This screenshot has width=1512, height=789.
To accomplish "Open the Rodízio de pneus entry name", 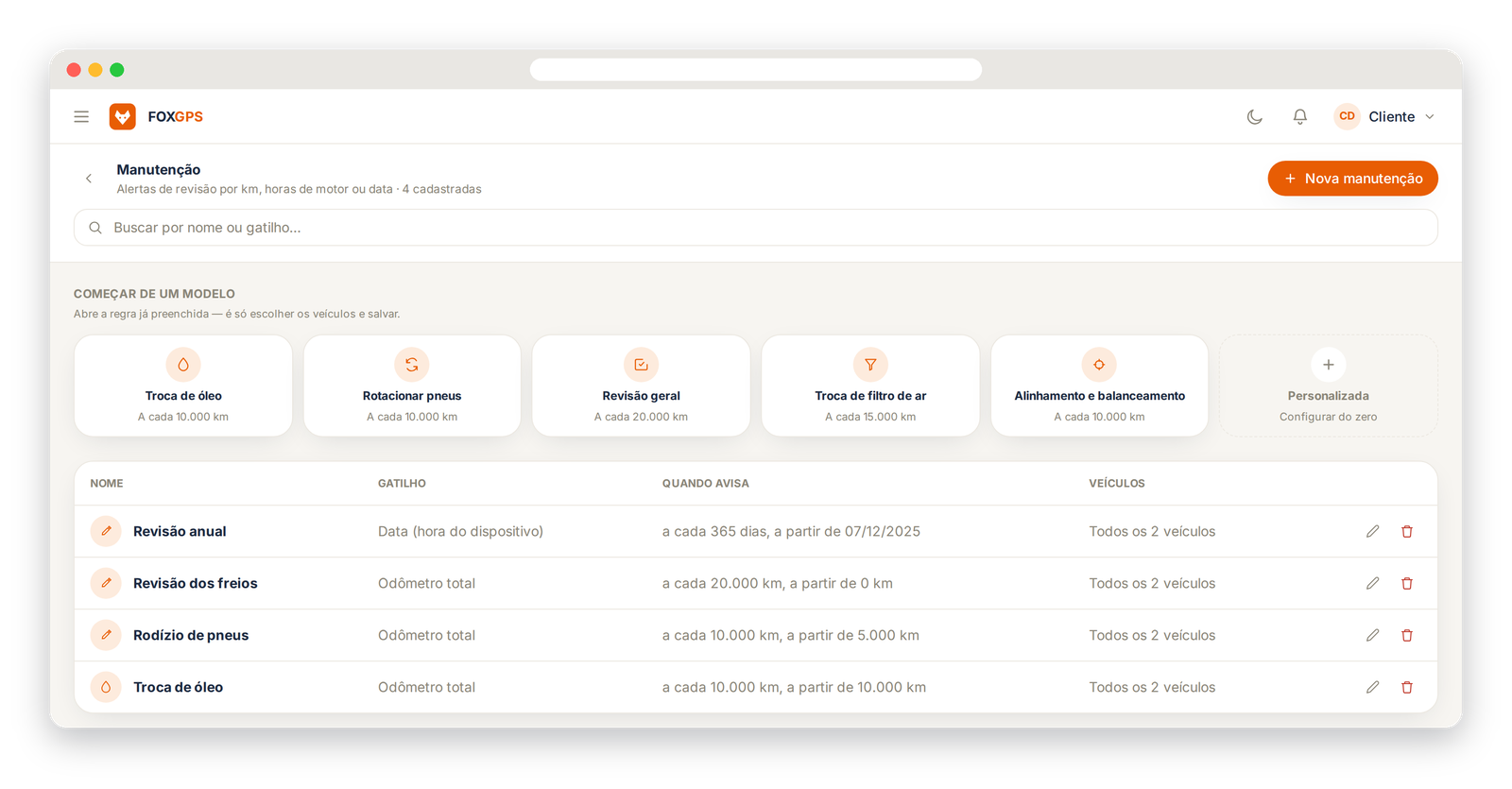I will (x=191, y=636).
